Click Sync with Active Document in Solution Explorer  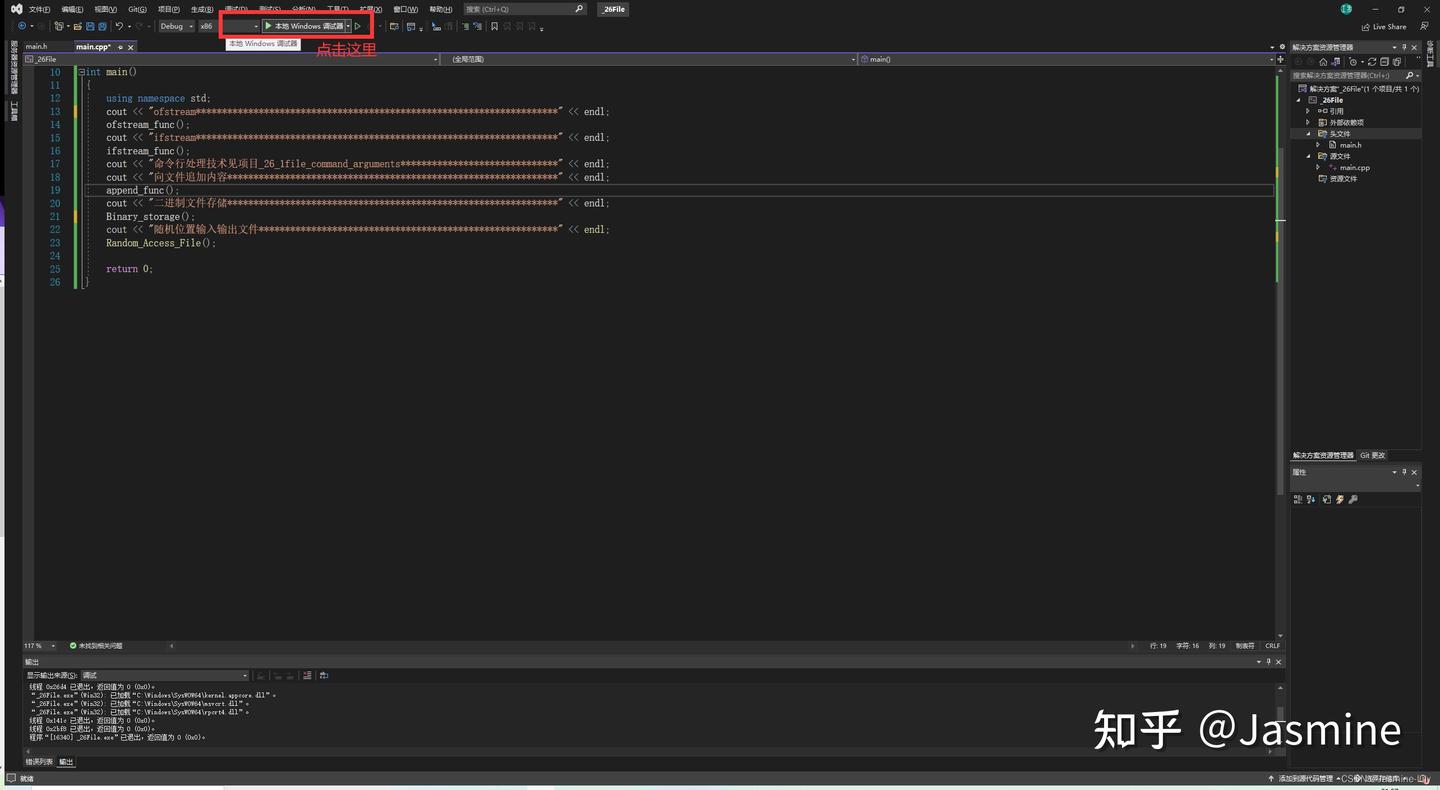pos(1336,61)
